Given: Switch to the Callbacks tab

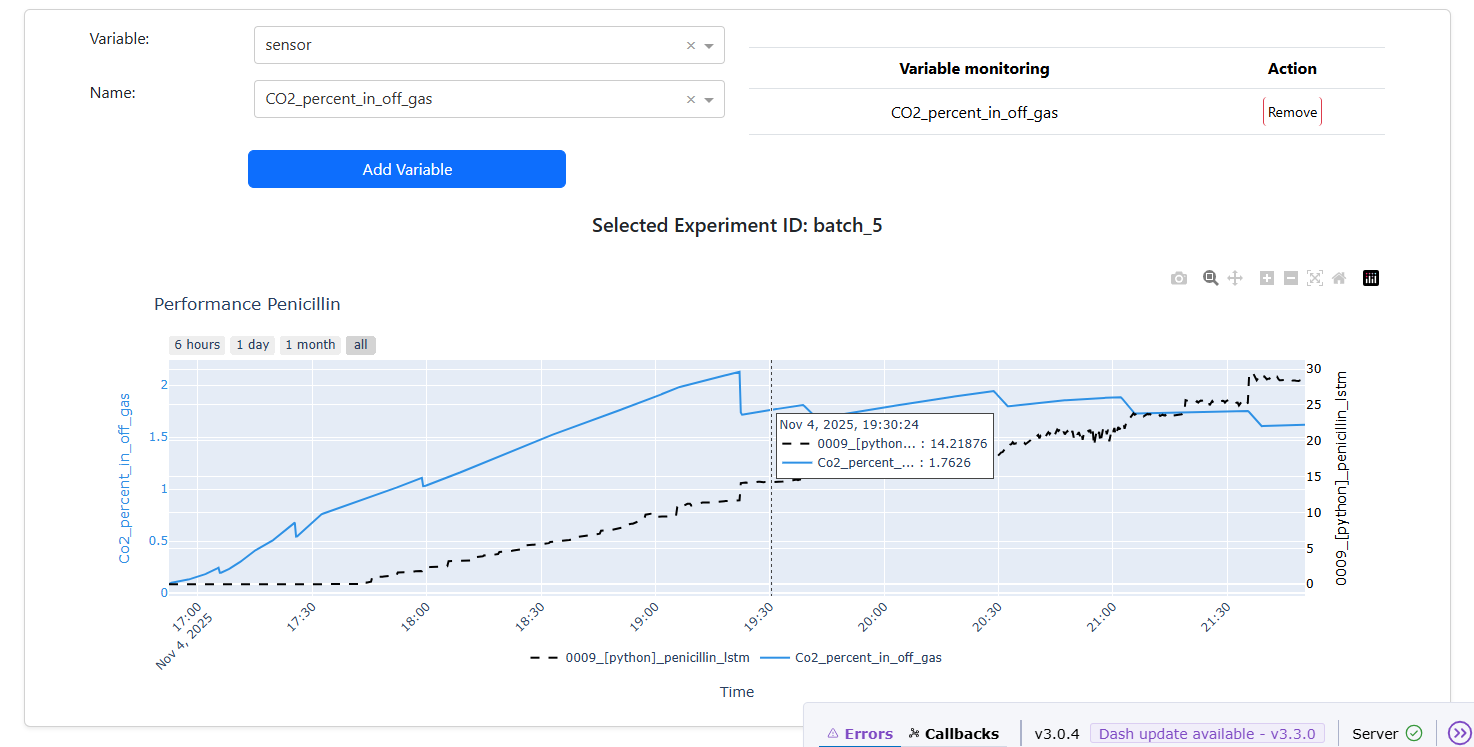Looking at the screenshot, I should pyautogui.click(x=953, y=733).
